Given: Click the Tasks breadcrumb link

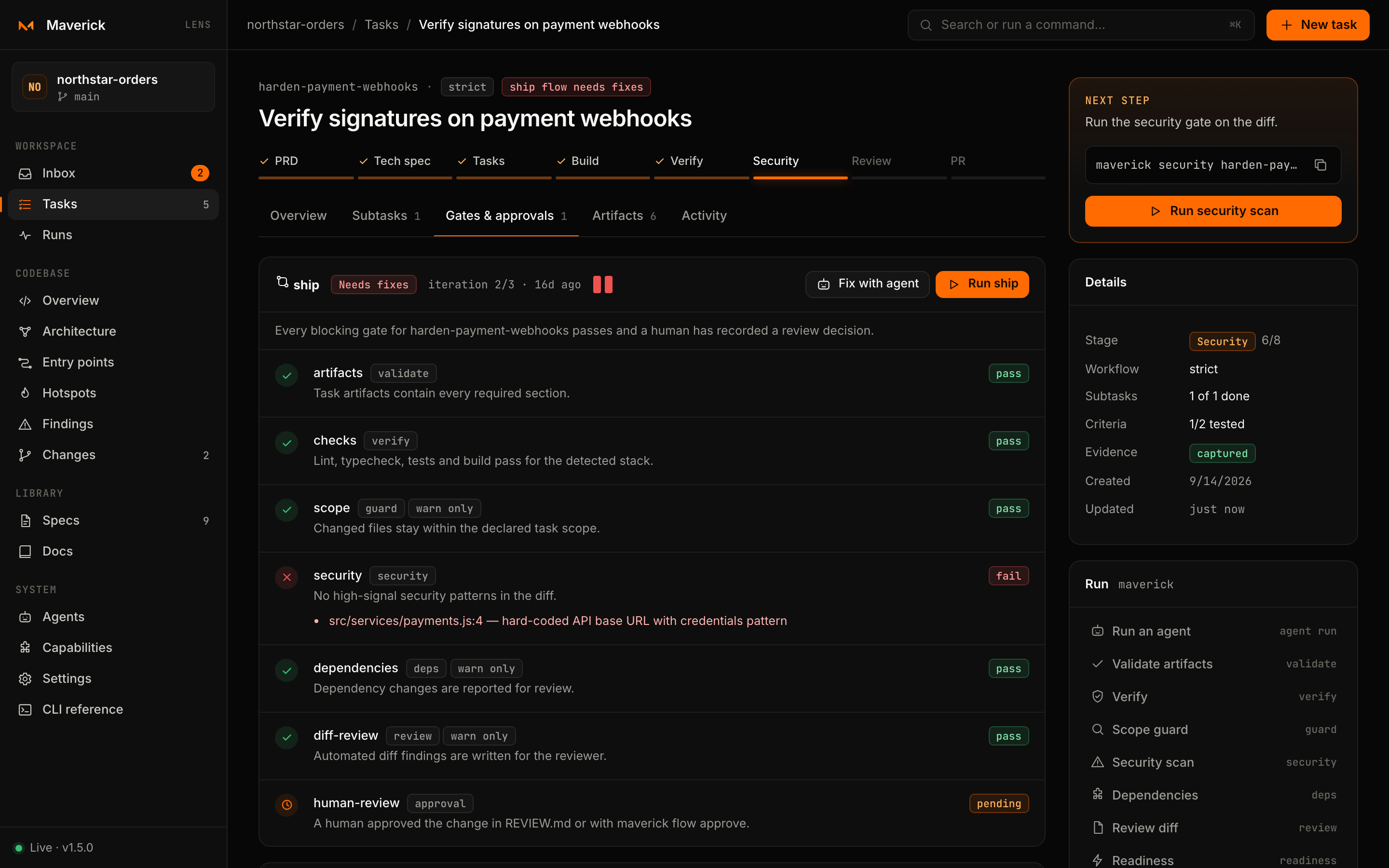Looking at the screenshot, I should point(381,25).
